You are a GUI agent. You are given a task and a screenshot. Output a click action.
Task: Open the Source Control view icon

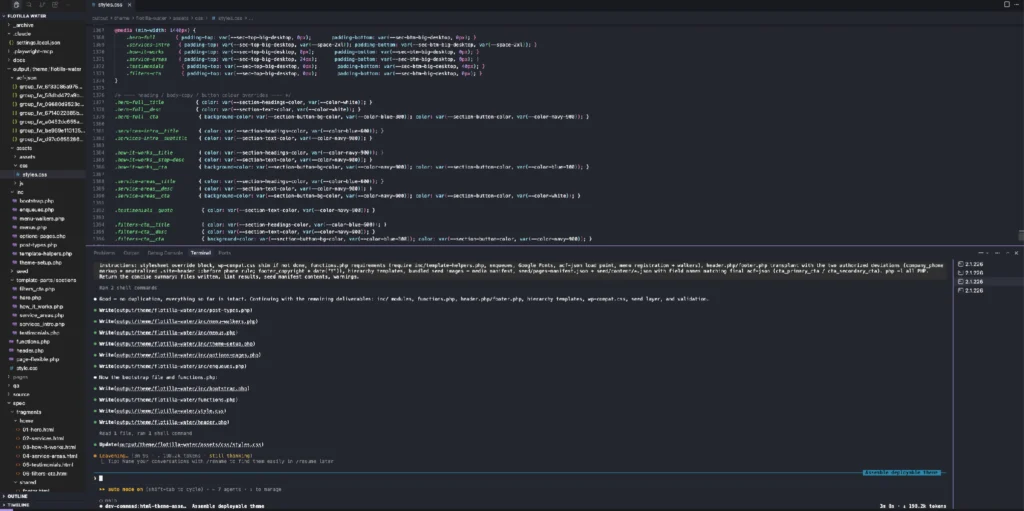pyautogui.click(x=42, y=5)
